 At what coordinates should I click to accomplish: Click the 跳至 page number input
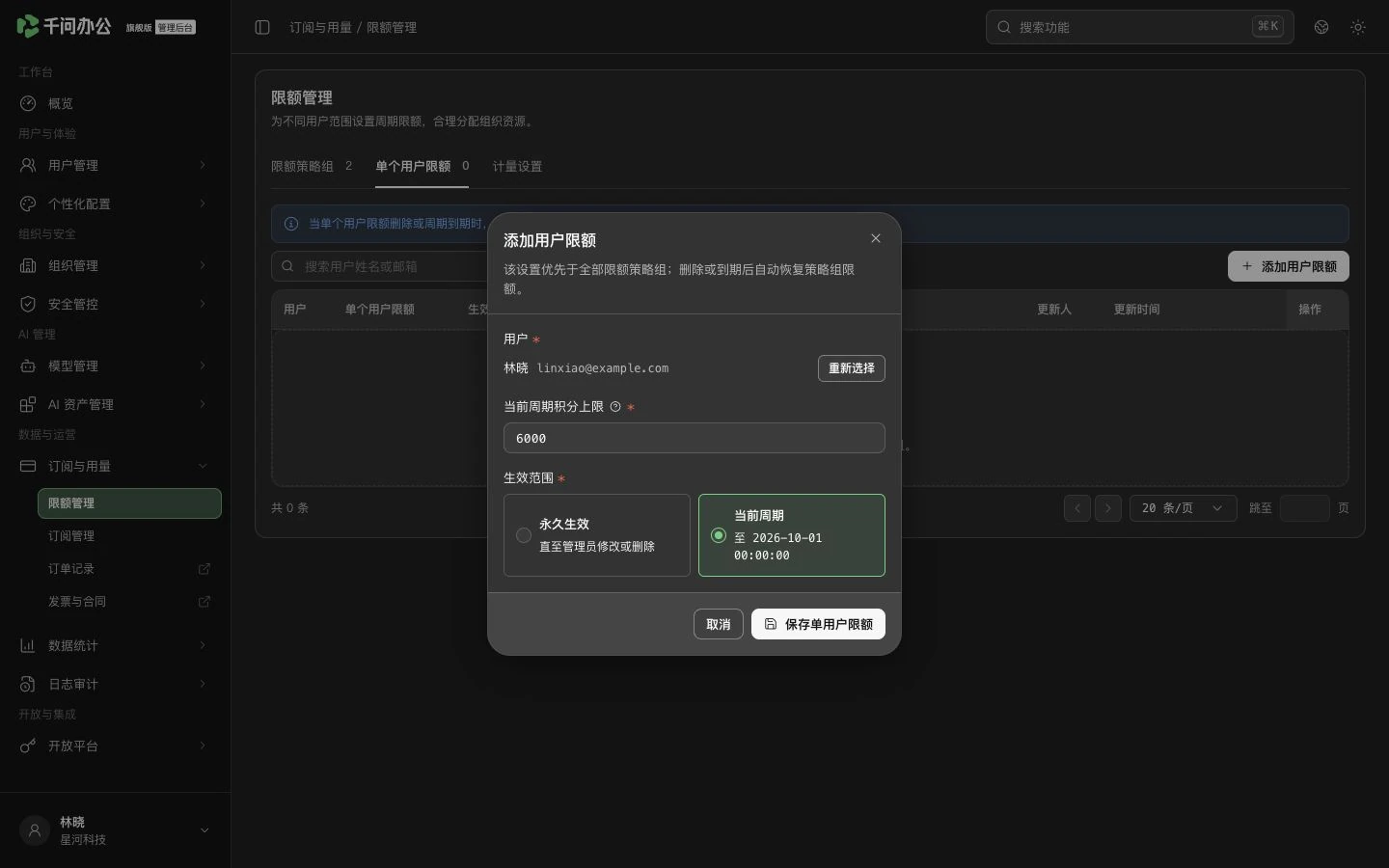click(1305, 508)
